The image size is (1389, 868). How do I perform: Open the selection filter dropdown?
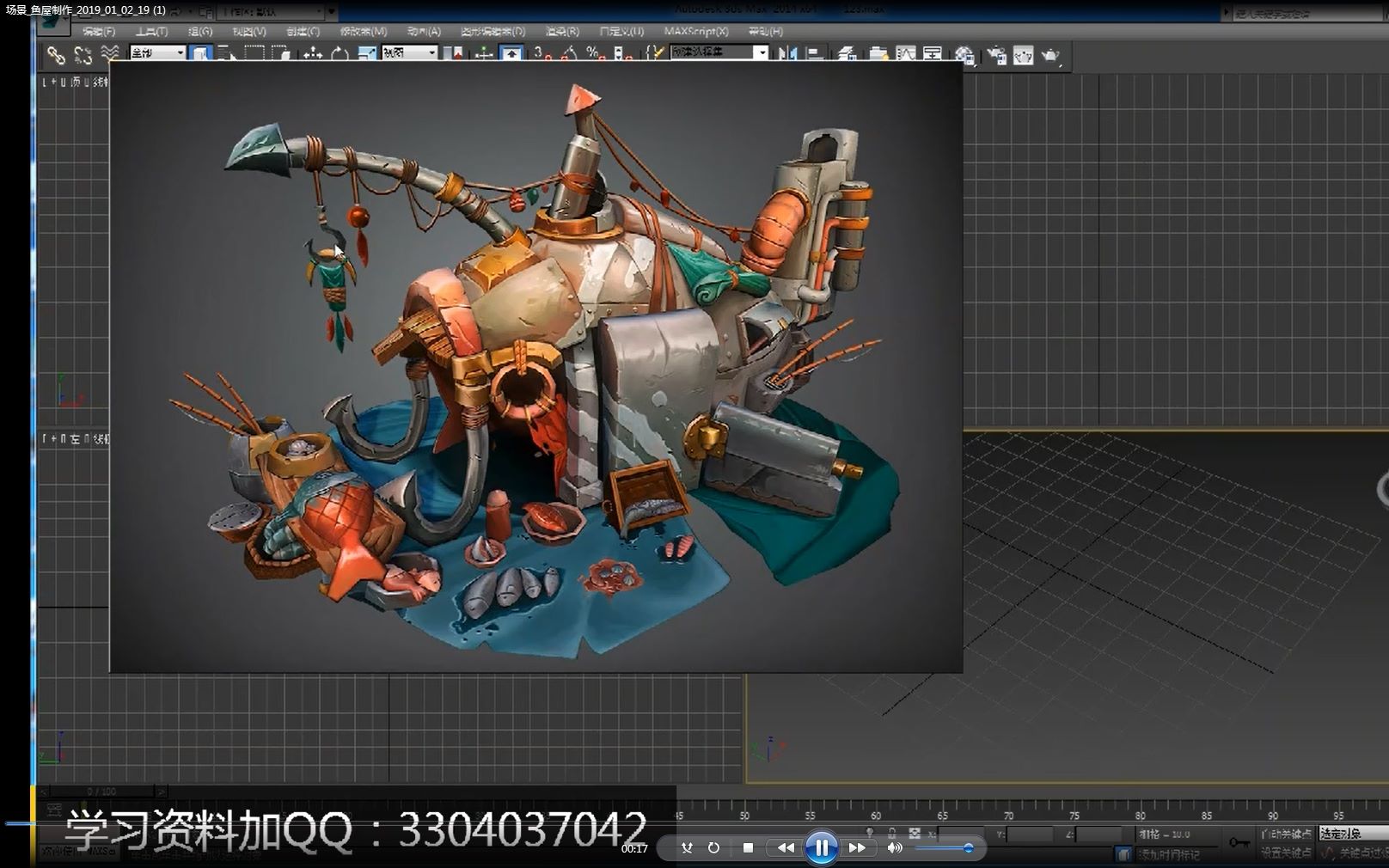point(157,53)
